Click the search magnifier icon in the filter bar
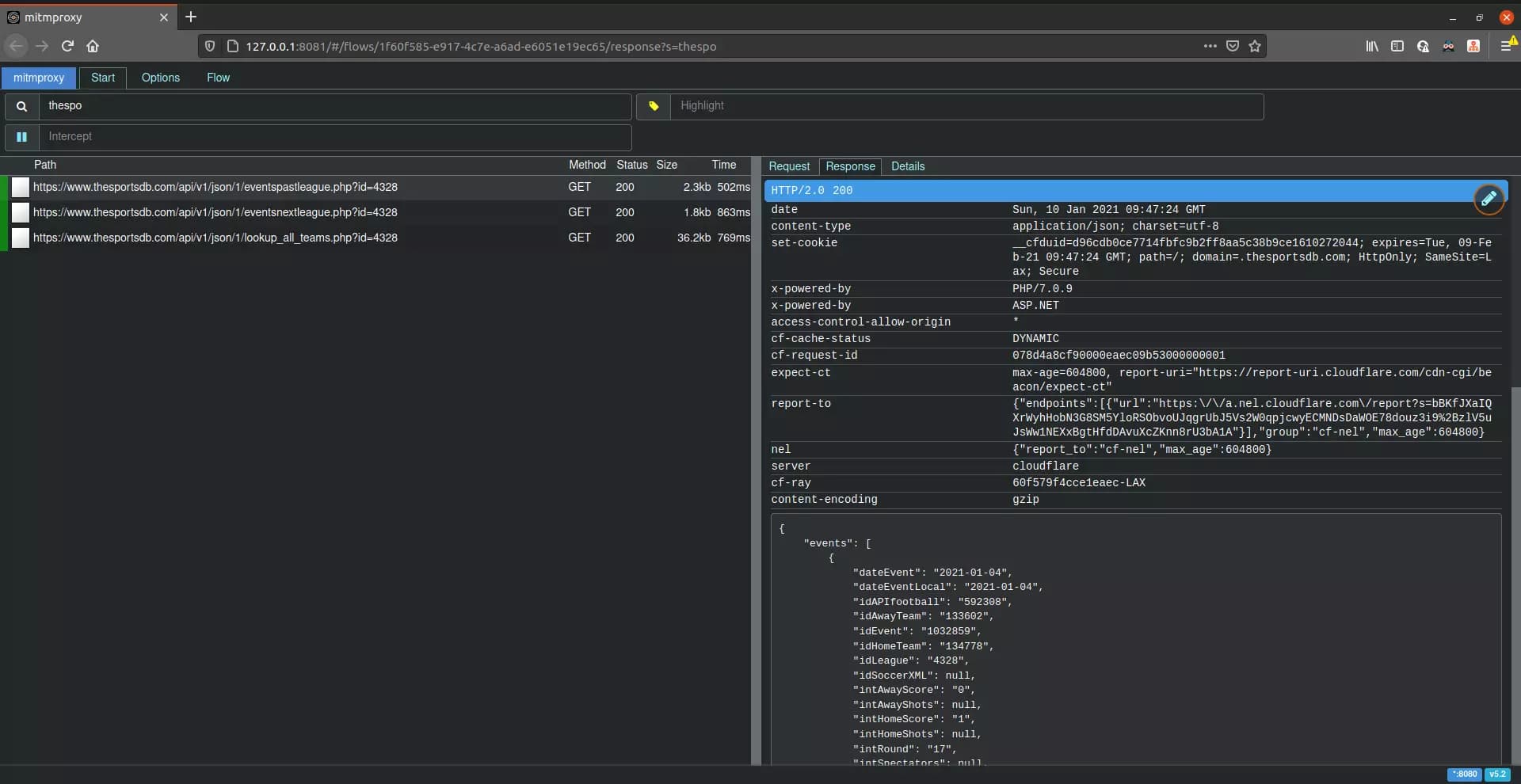 [x=21, y=106]
